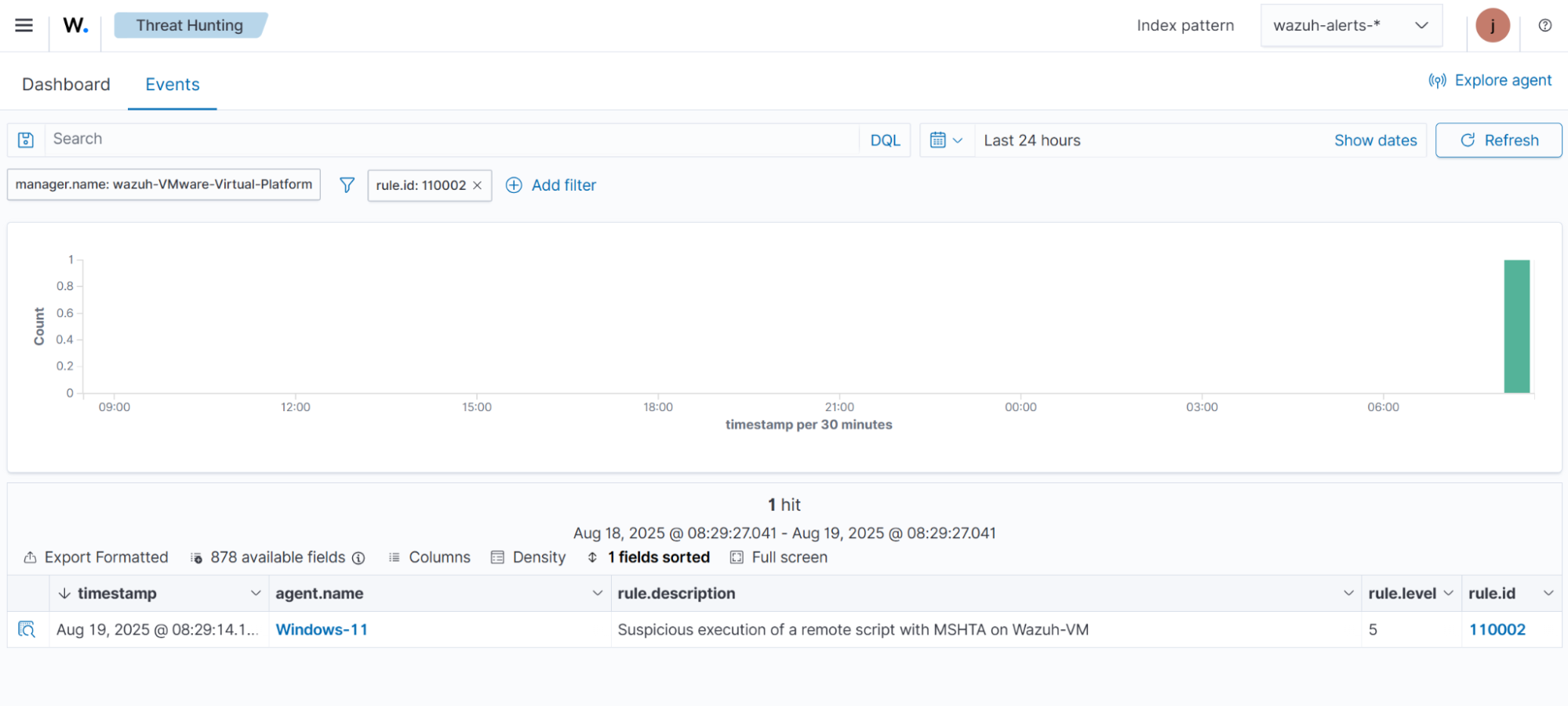
Task: Click the Refresh button
Action: (1498, 140)
